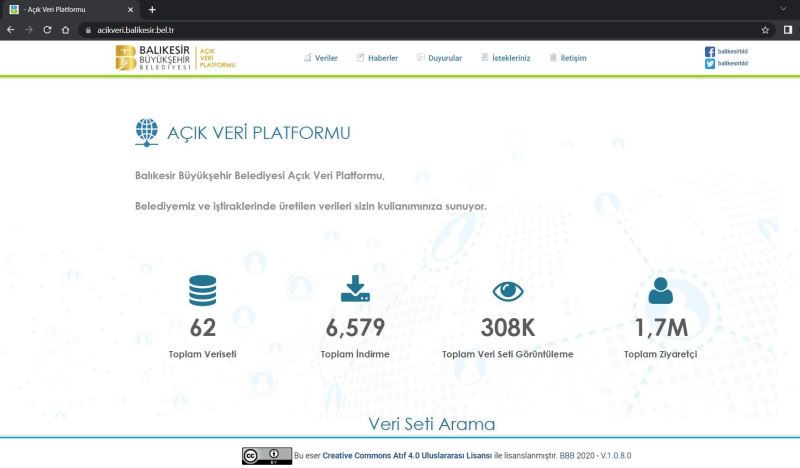Go to the browser home page button

pyautogui.click(x=65, y=30)
